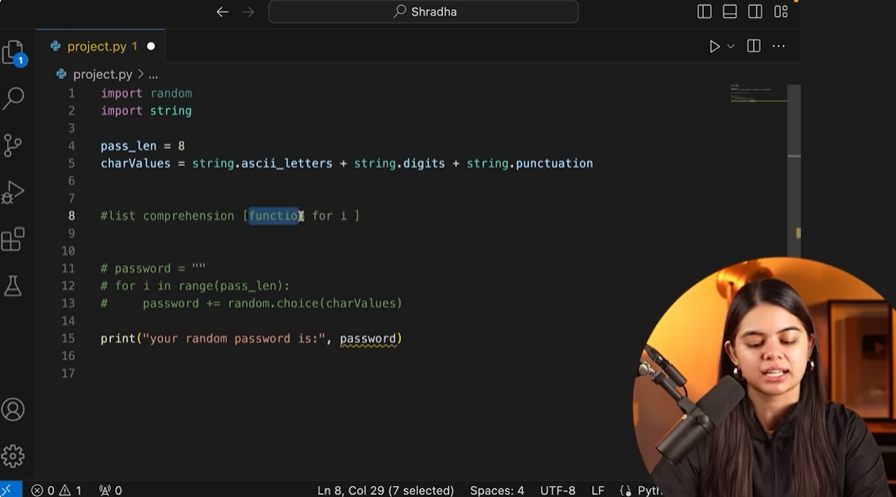Click line number 5 in the gutter
Viewport: 896px width, 497px height.
tap(71, 163)
